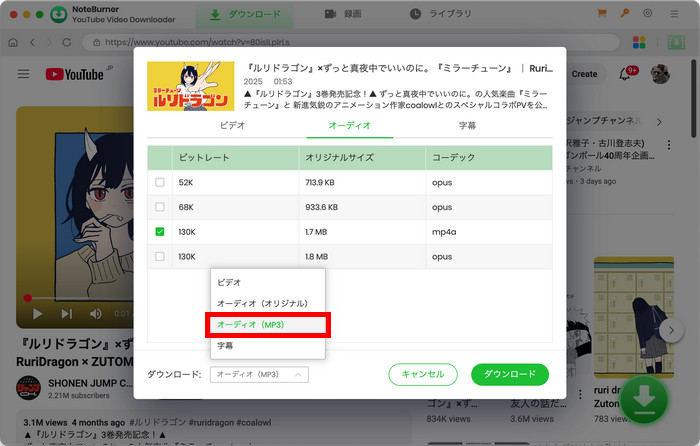This screenshot has height=446, width=700.
Task: Open the 録画 top tab
Action: coord(343,14)
